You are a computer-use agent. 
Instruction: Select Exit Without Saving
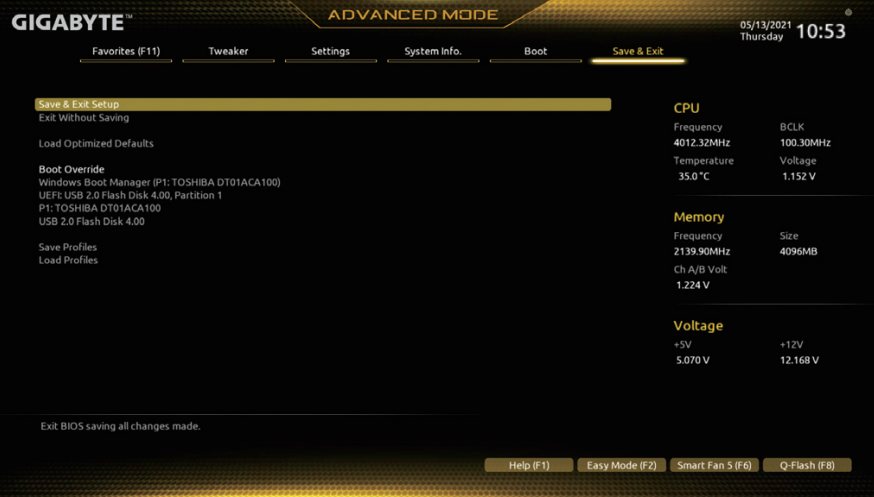84,118
